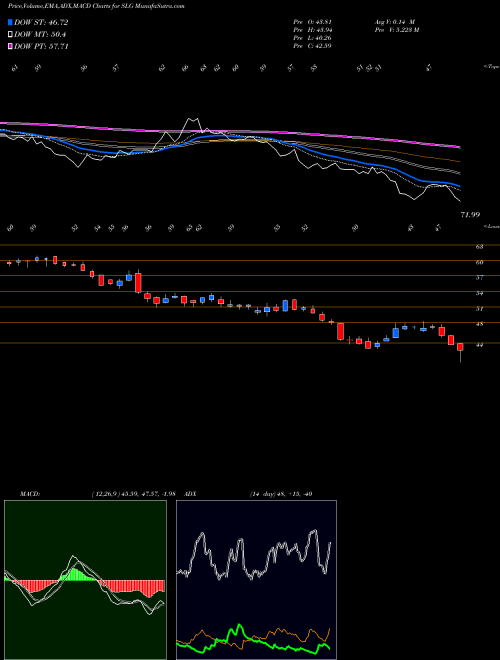Open the MACD histogram chart panel
The width and height of the screenshot is (500, 660).
(x=85, y=580)
